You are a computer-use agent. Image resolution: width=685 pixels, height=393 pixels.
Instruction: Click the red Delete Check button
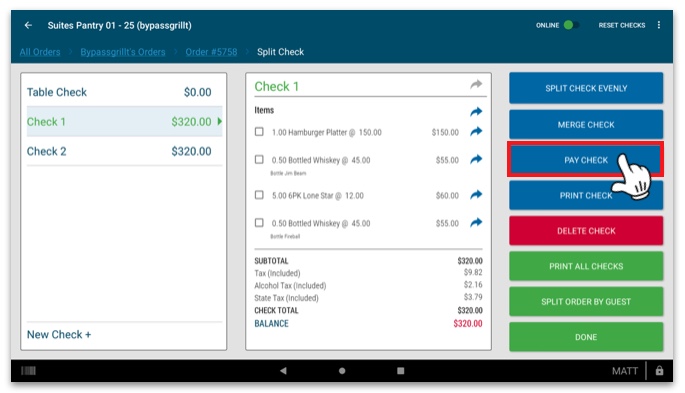[x=586, y=231]
